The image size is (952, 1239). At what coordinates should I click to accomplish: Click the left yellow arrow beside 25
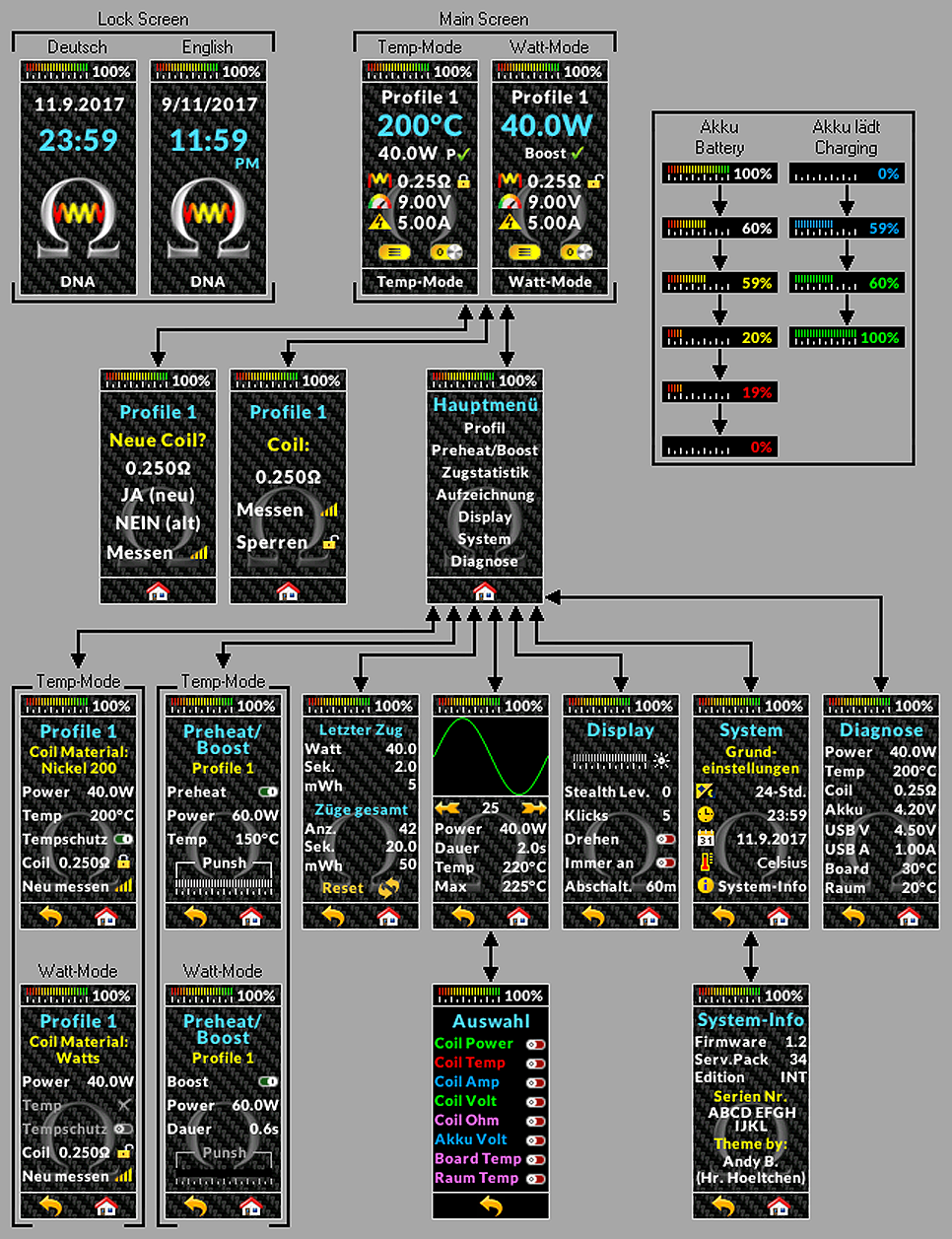[447, 807]
